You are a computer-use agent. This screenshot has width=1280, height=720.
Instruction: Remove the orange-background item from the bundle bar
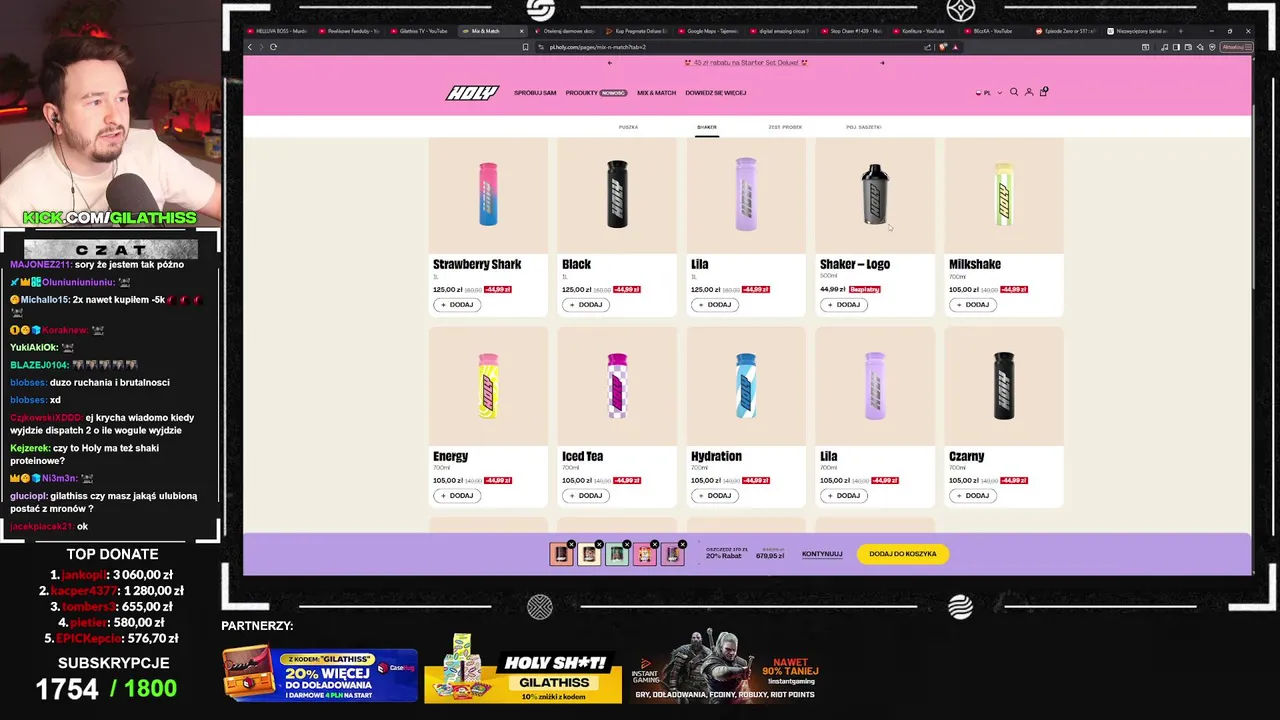pos(571,545)
